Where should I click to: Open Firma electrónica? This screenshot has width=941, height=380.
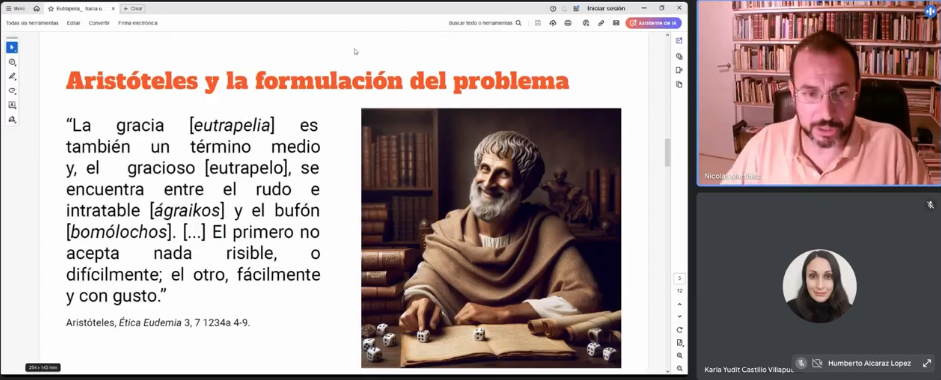pos(138,23)
